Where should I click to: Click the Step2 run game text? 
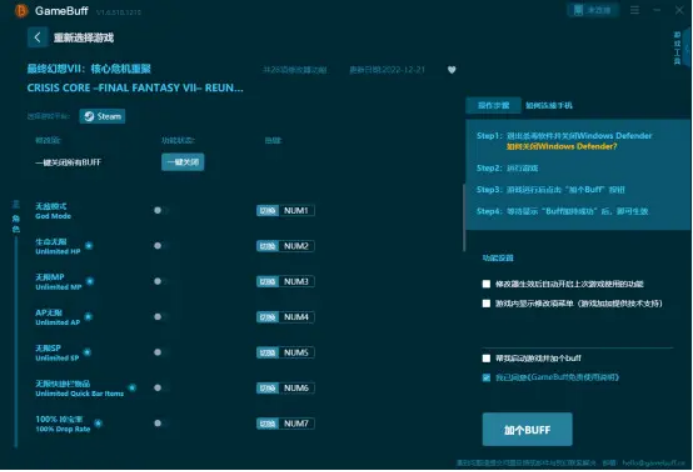(507, 168)
